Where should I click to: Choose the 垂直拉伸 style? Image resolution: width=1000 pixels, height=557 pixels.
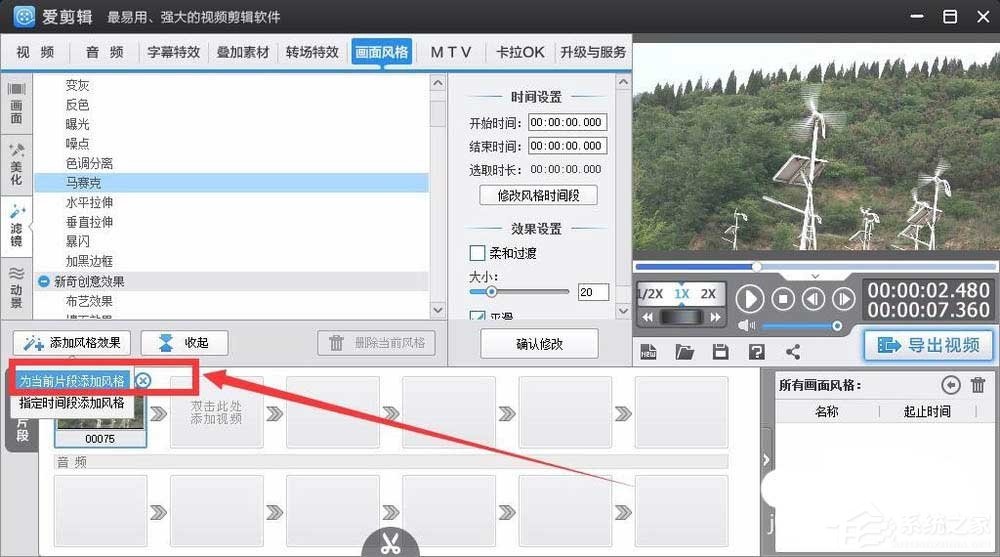(x=89, y=222)
